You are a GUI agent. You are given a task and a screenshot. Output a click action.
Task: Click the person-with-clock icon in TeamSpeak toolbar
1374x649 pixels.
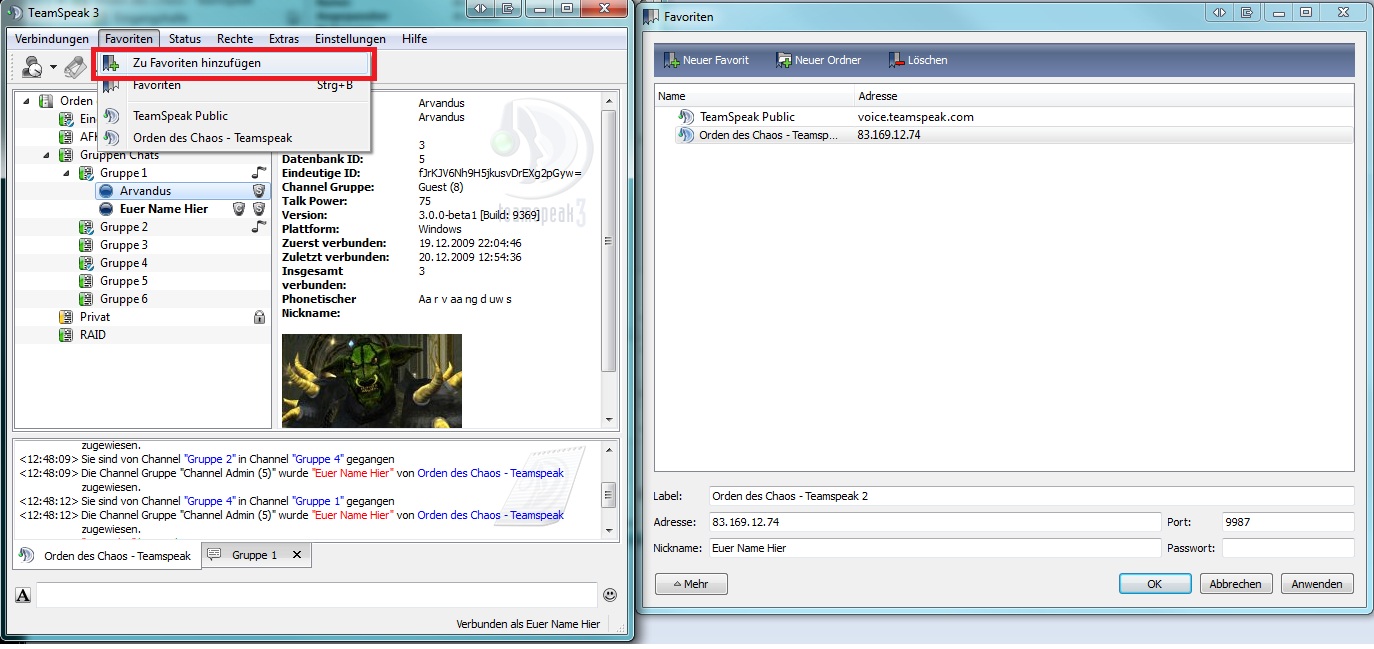point(32,68)
